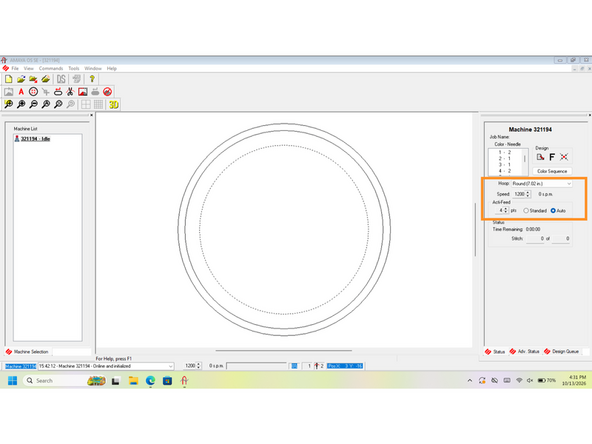Switch to the Status tab
This screenshot has width=592, height=444.
[x=495, y=352]
